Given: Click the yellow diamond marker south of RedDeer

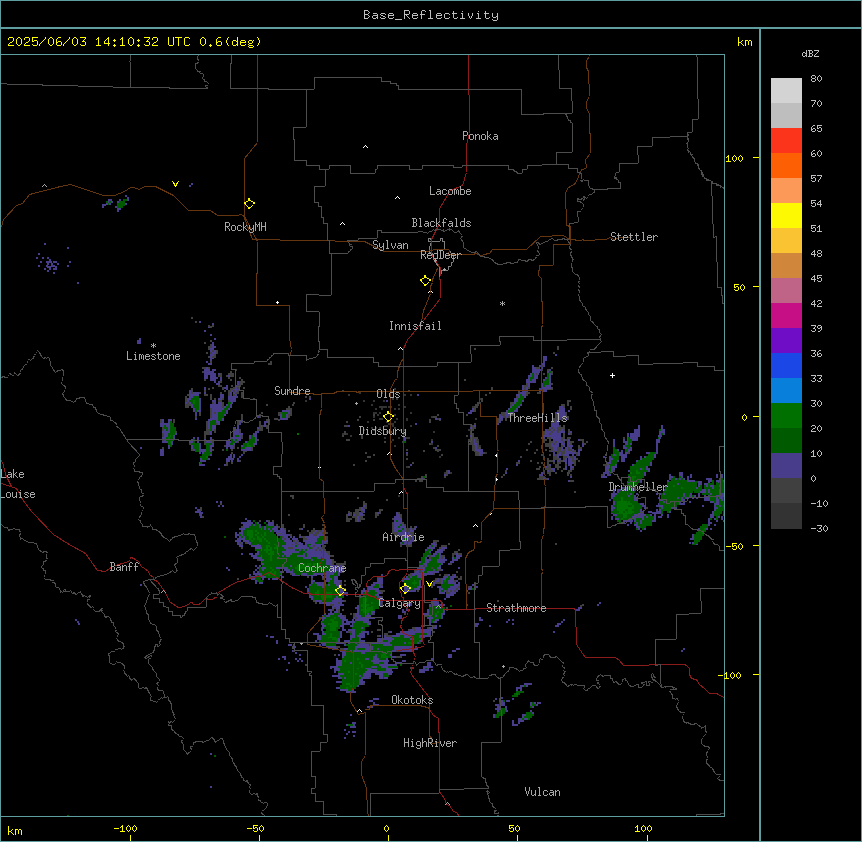Looking at the screenshot, I should 426,281.
